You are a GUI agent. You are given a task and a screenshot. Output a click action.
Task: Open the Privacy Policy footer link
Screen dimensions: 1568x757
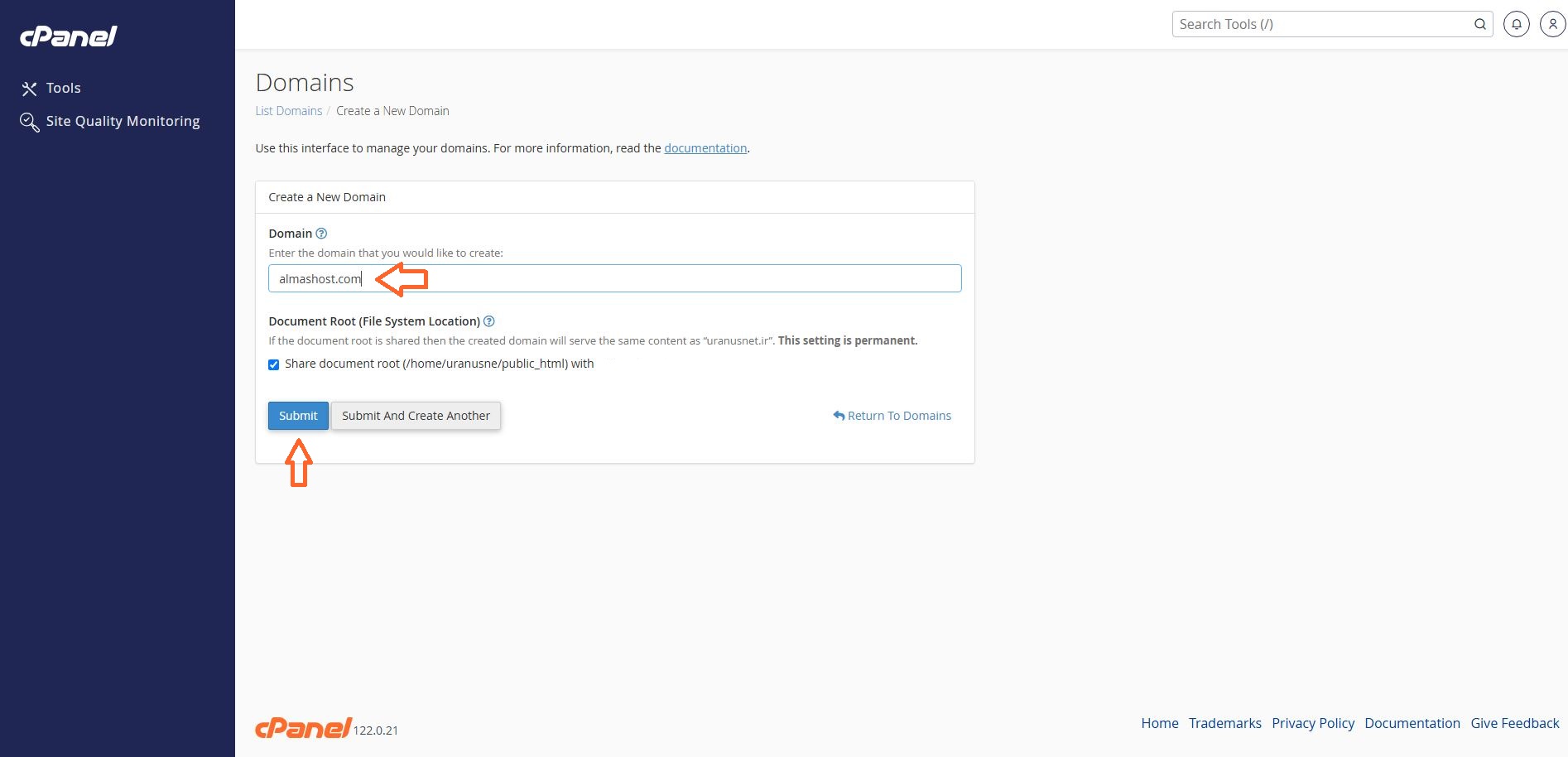point(1313,723)
